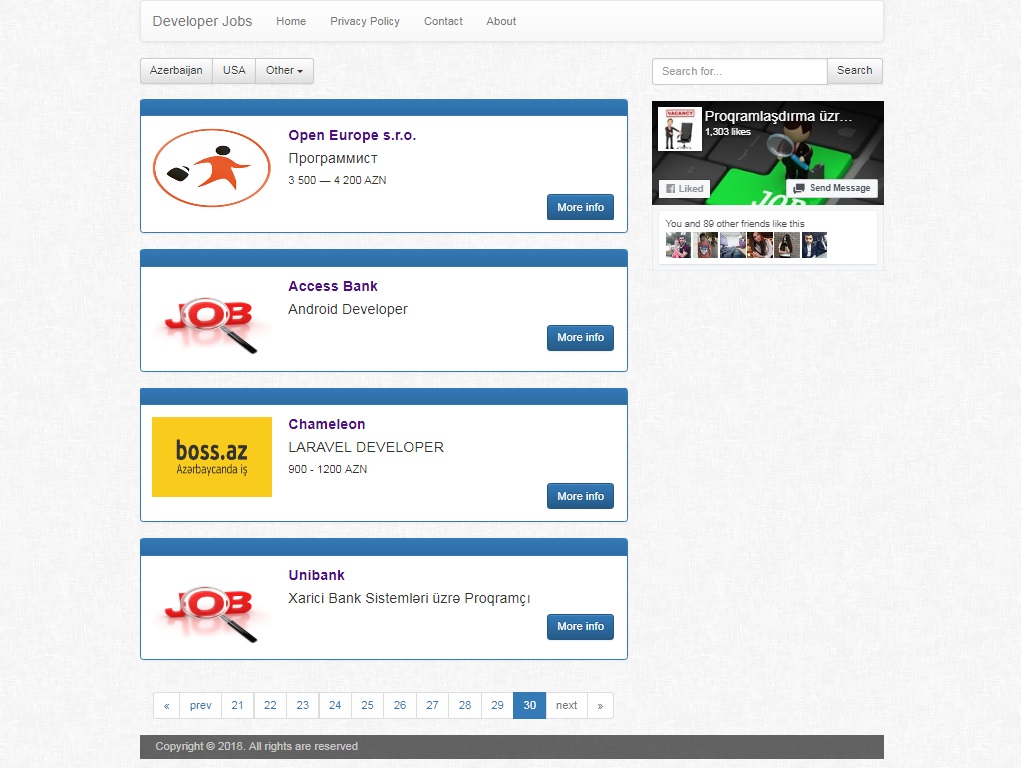Click the '900 - 1200 AZN' salary text
The height and width of the screenshot is (768, 1021).
click(328, 469)
